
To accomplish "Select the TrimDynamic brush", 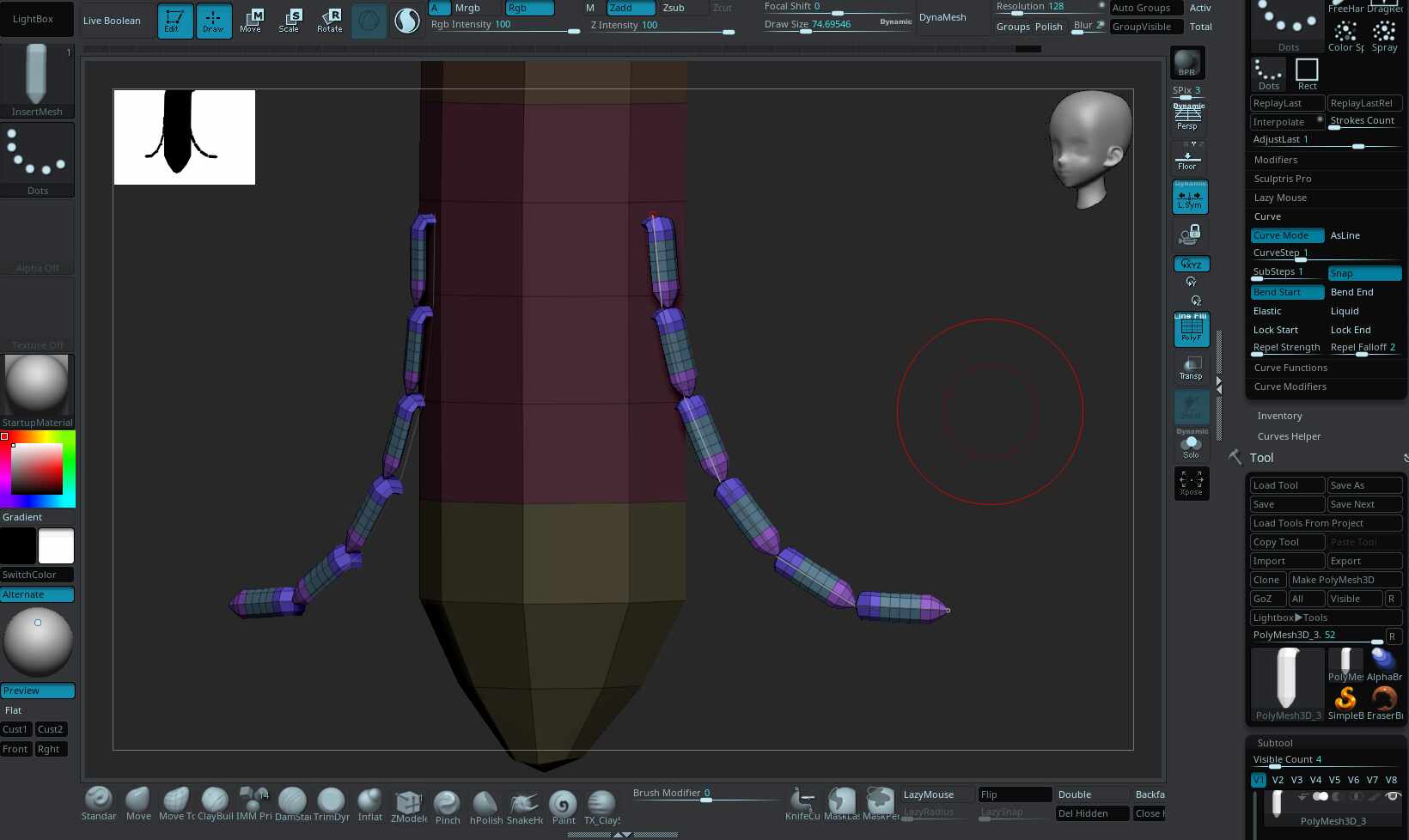I will (332, 805).
